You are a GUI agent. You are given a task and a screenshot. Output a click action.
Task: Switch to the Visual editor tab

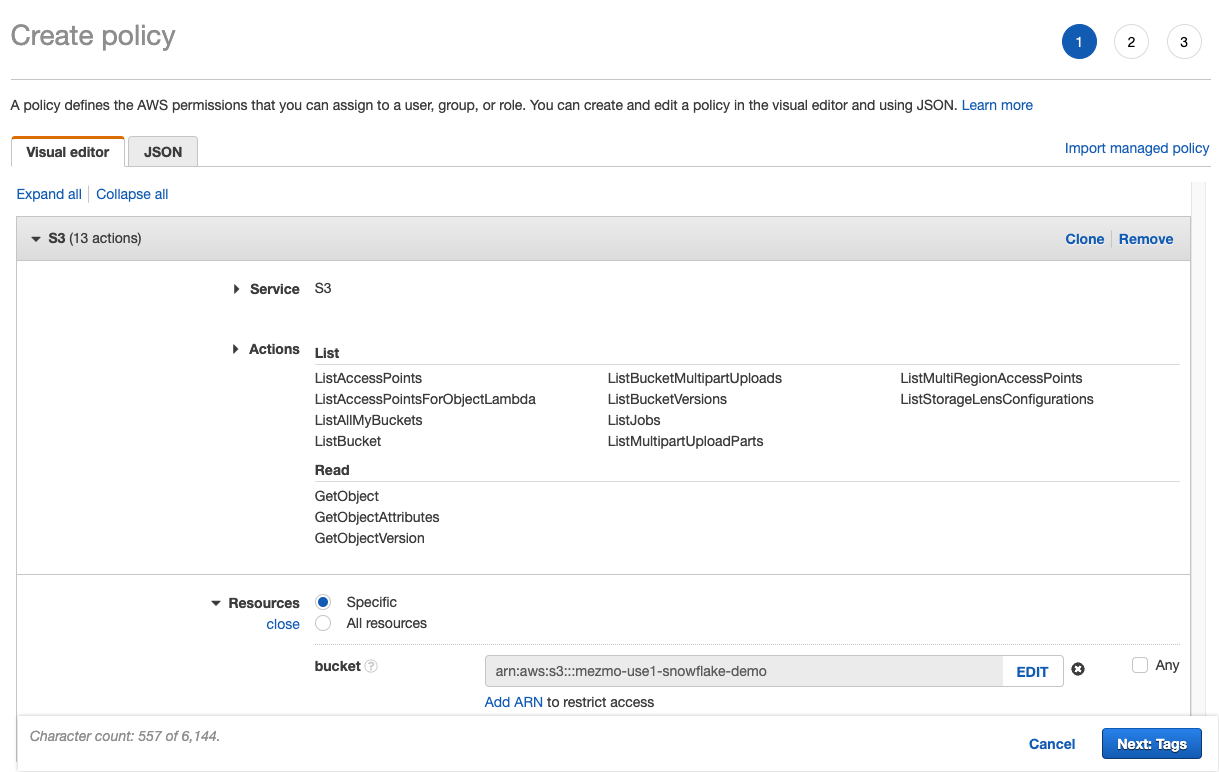click(68, 152)
